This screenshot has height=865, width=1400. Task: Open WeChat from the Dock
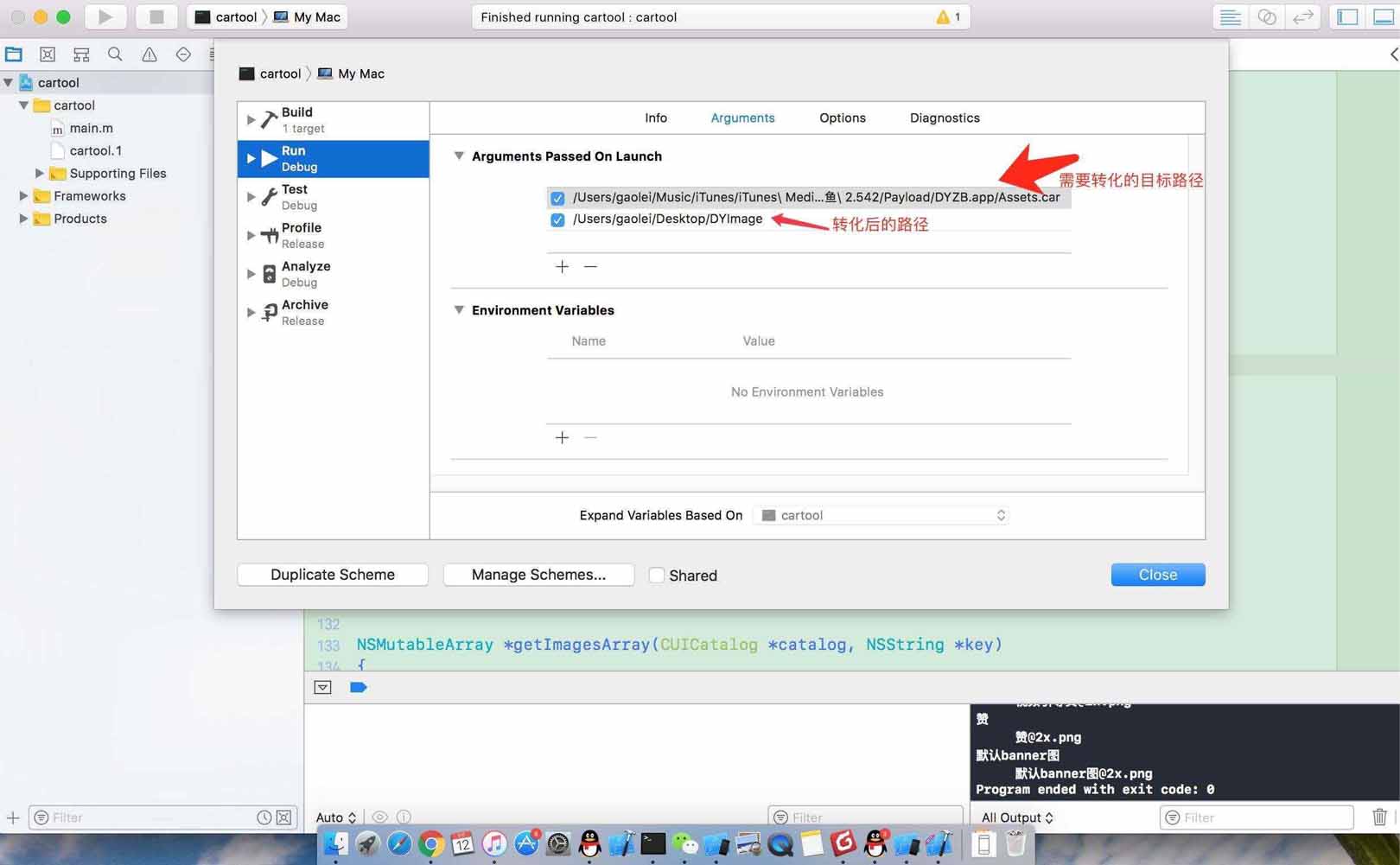coord(684,843)
